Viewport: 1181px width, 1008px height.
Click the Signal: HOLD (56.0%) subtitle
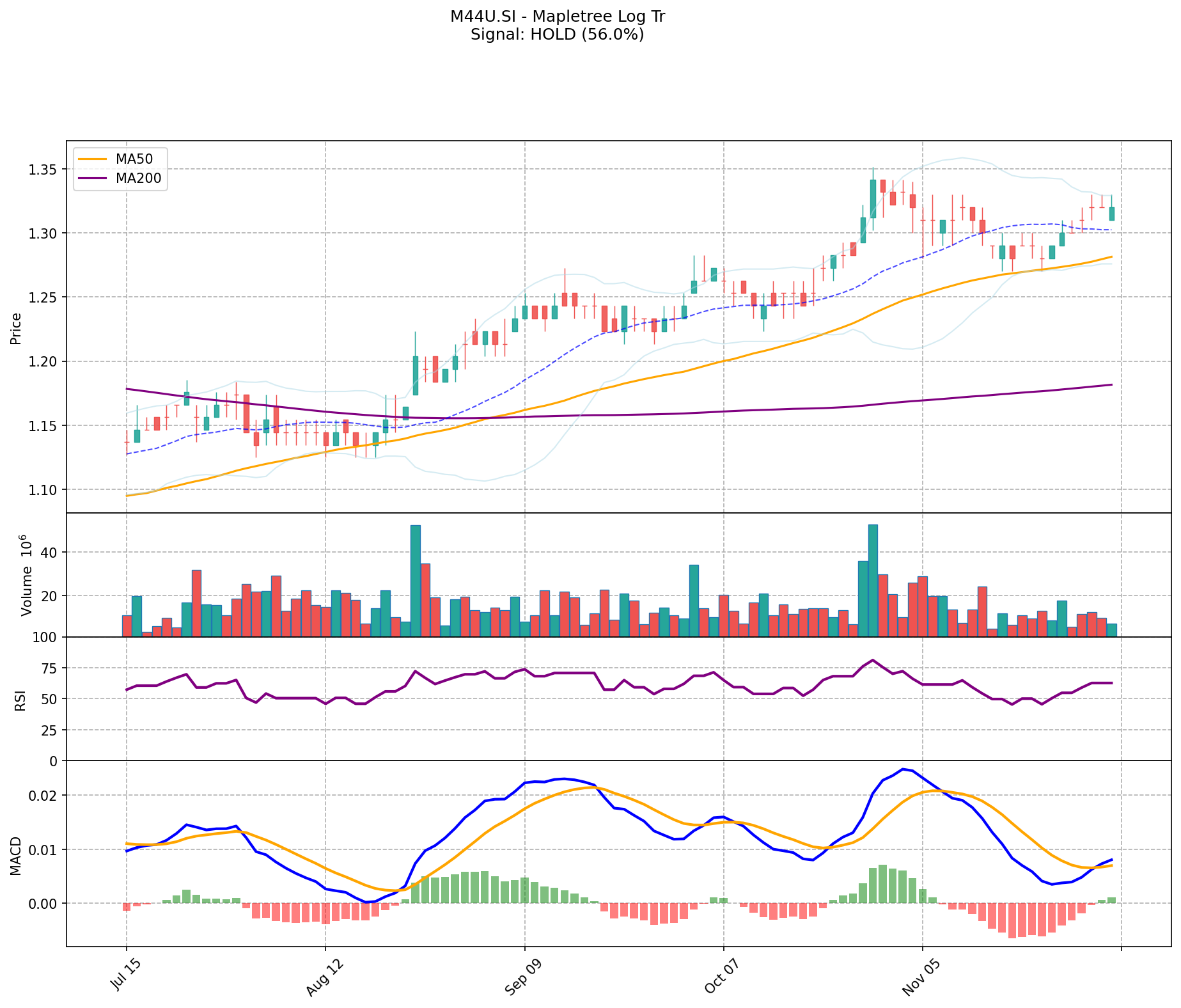[557, 35]
